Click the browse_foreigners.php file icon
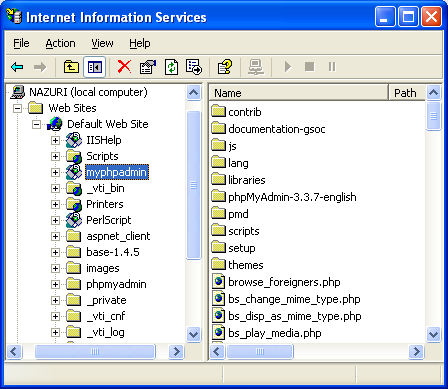 tap(219, 282)
